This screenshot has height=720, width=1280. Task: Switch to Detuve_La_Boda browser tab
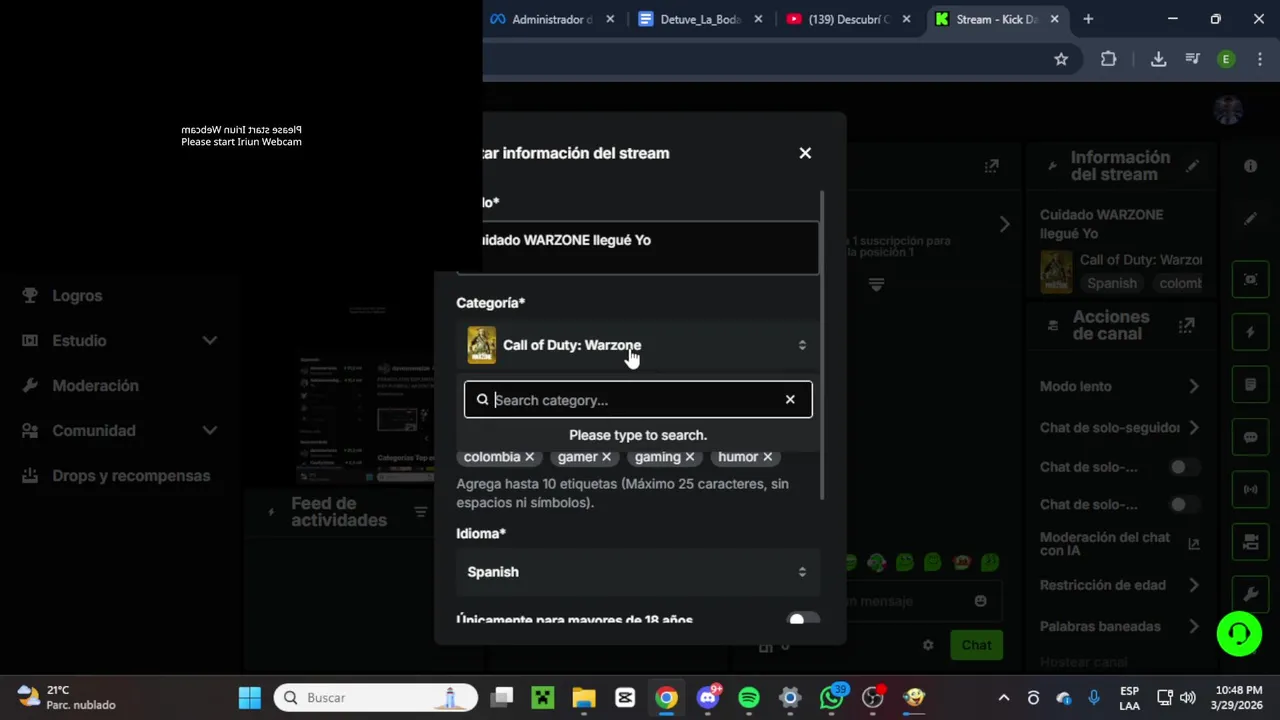pyautogui.click(x=700, y=19)
